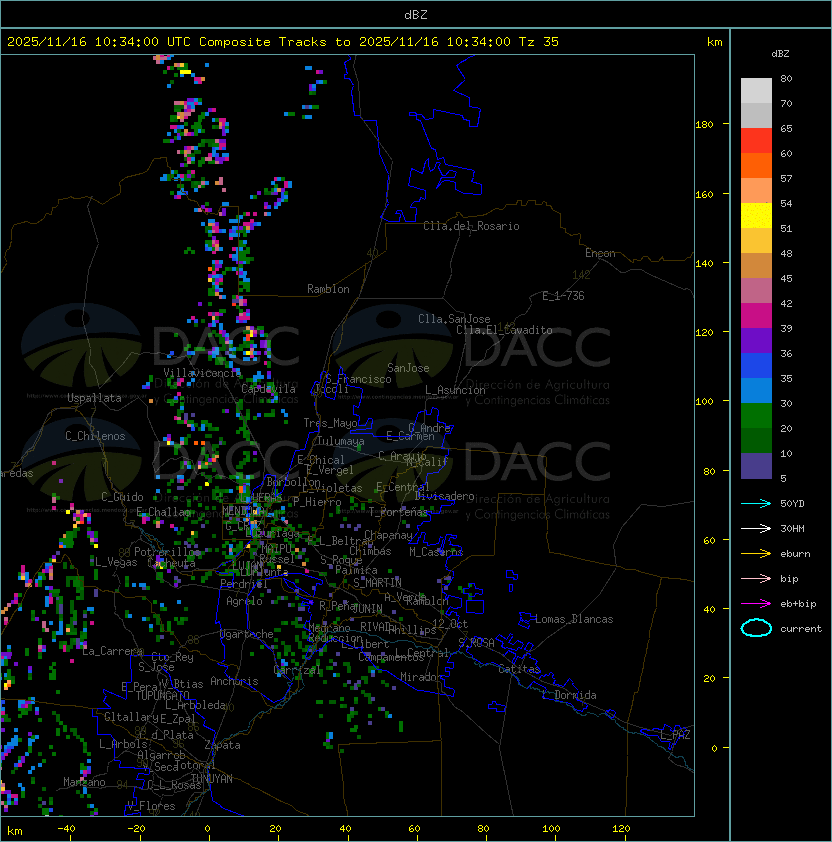Screen dimensions: 832x842
Task: Click the 'Agrelo' map label
Action: [244, 601]
